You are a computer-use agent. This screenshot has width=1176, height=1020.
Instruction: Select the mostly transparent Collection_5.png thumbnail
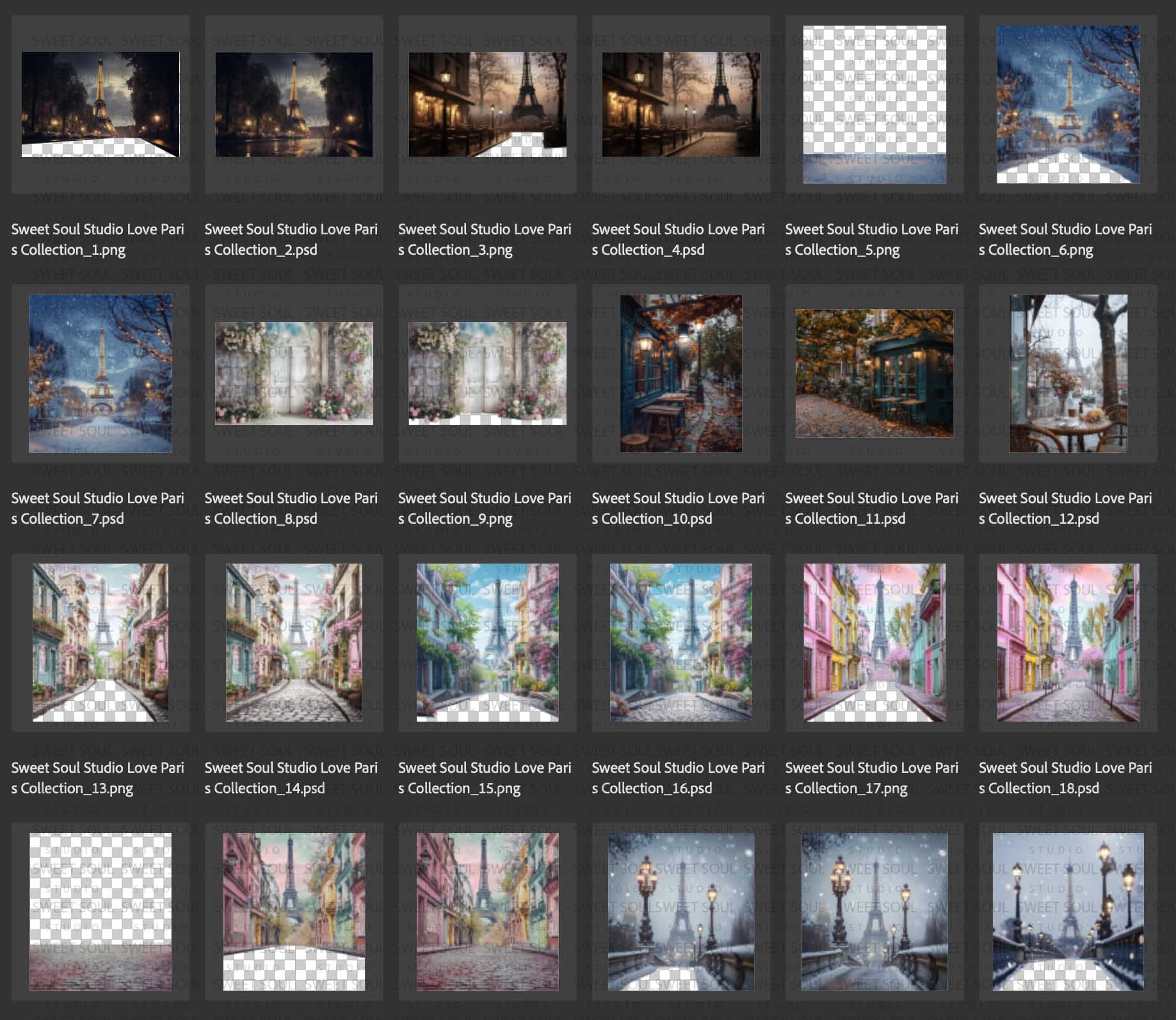(x=874, y=104)
